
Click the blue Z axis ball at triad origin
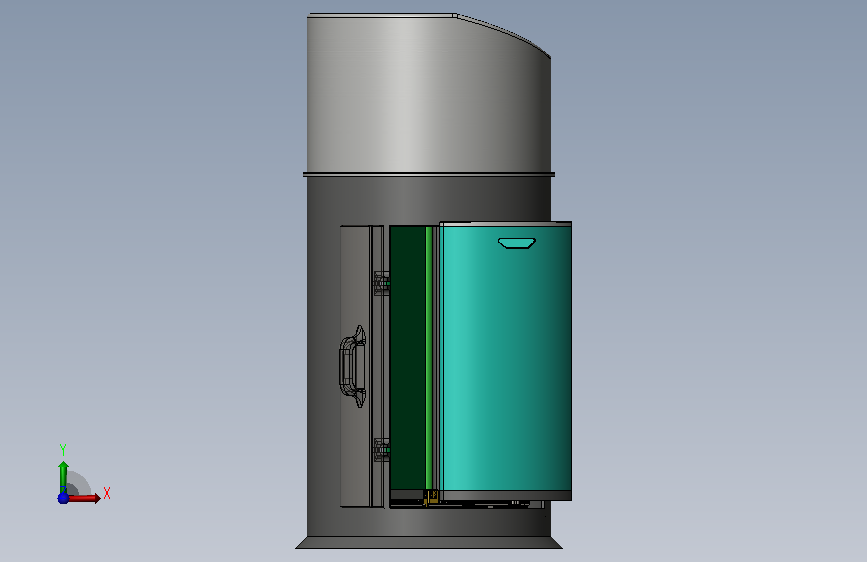tap(63, 498)
